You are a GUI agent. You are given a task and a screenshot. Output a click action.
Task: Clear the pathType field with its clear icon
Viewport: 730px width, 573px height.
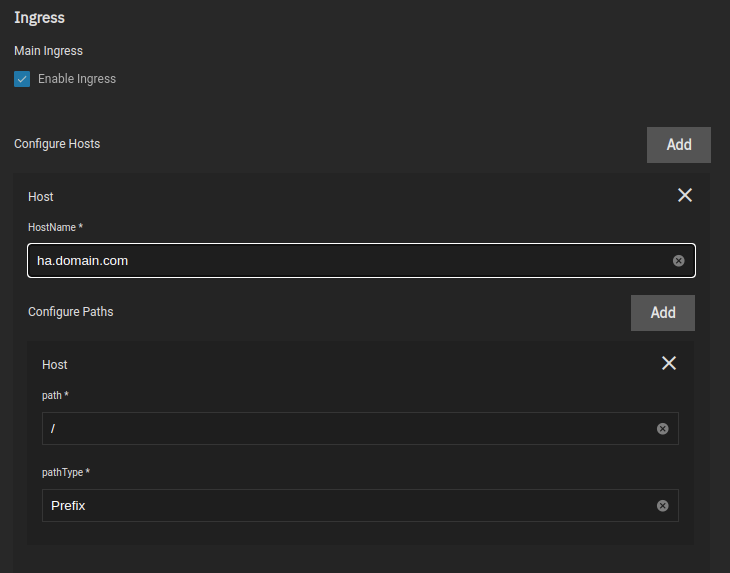pos(662,506)
